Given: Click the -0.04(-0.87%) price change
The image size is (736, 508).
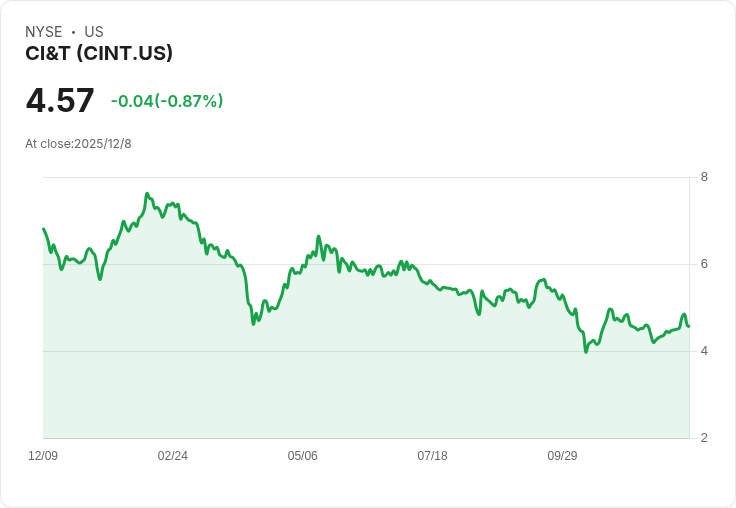Looking at the screenshot, I should pyautogui.click(x=167, y=101).
